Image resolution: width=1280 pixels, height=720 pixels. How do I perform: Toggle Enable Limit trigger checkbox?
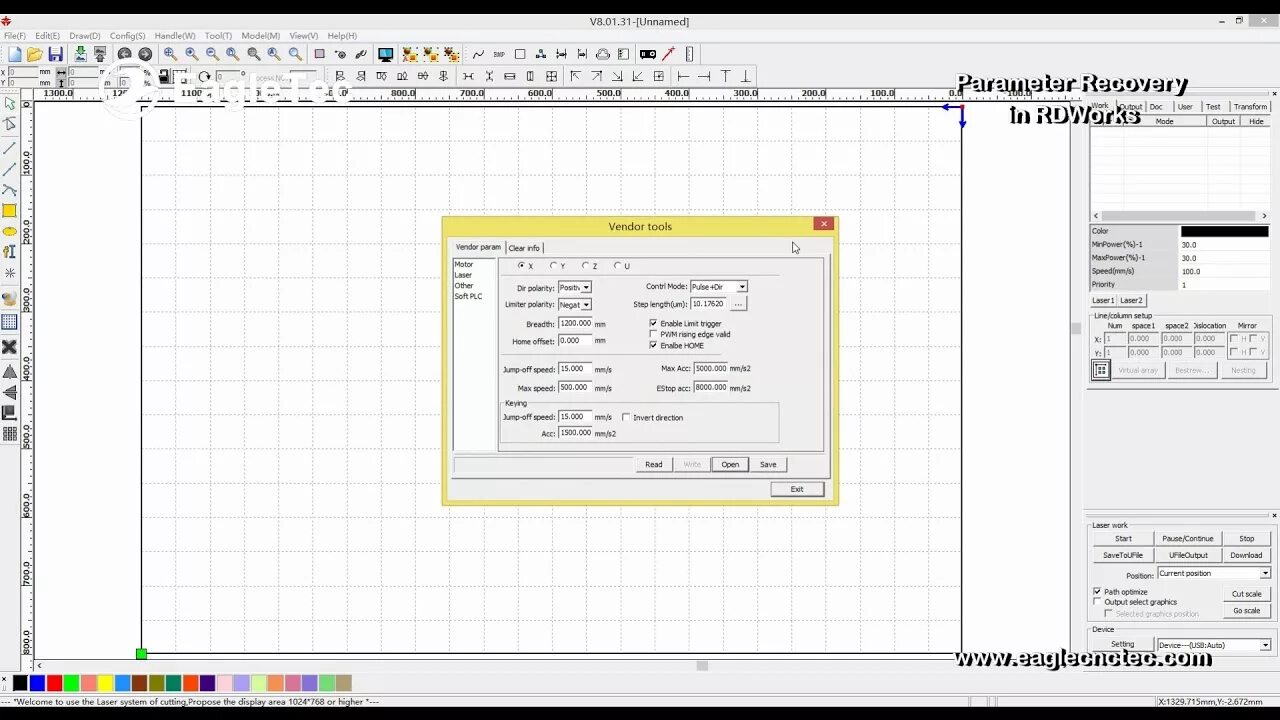654,323
